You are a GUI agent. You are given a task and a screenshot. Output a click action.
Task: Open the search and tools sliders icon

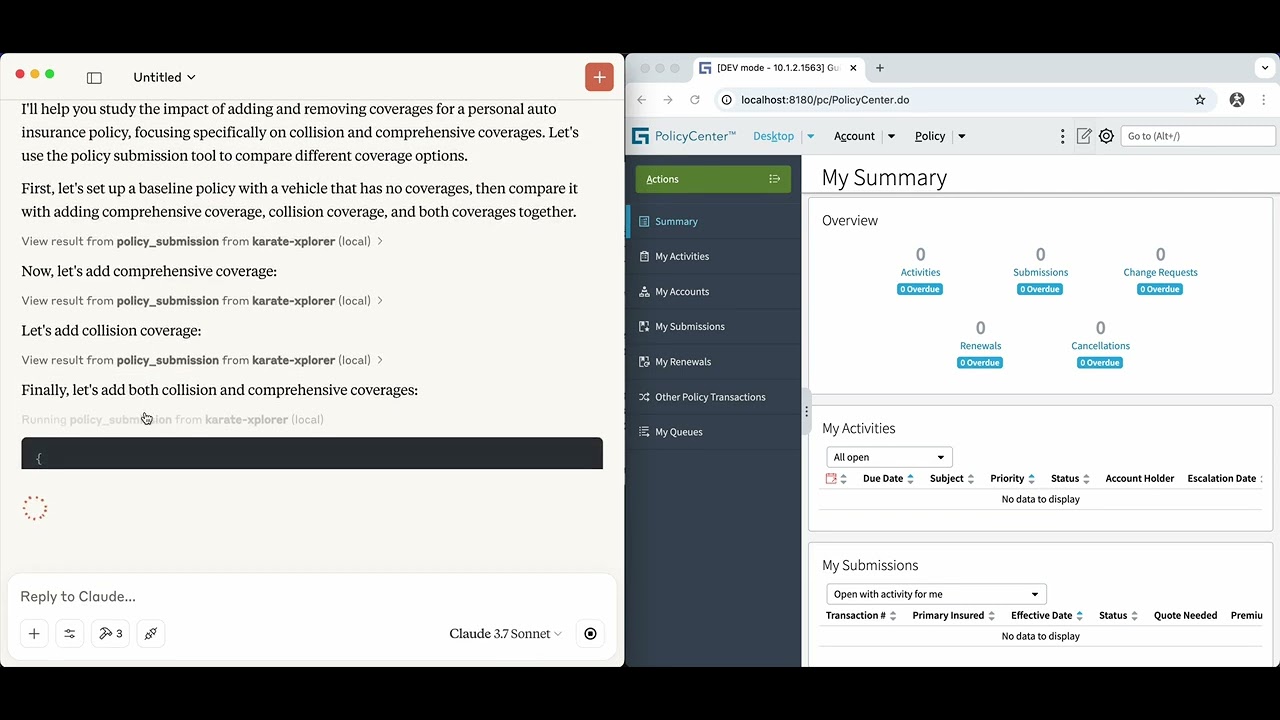click(x=70, y=633)
